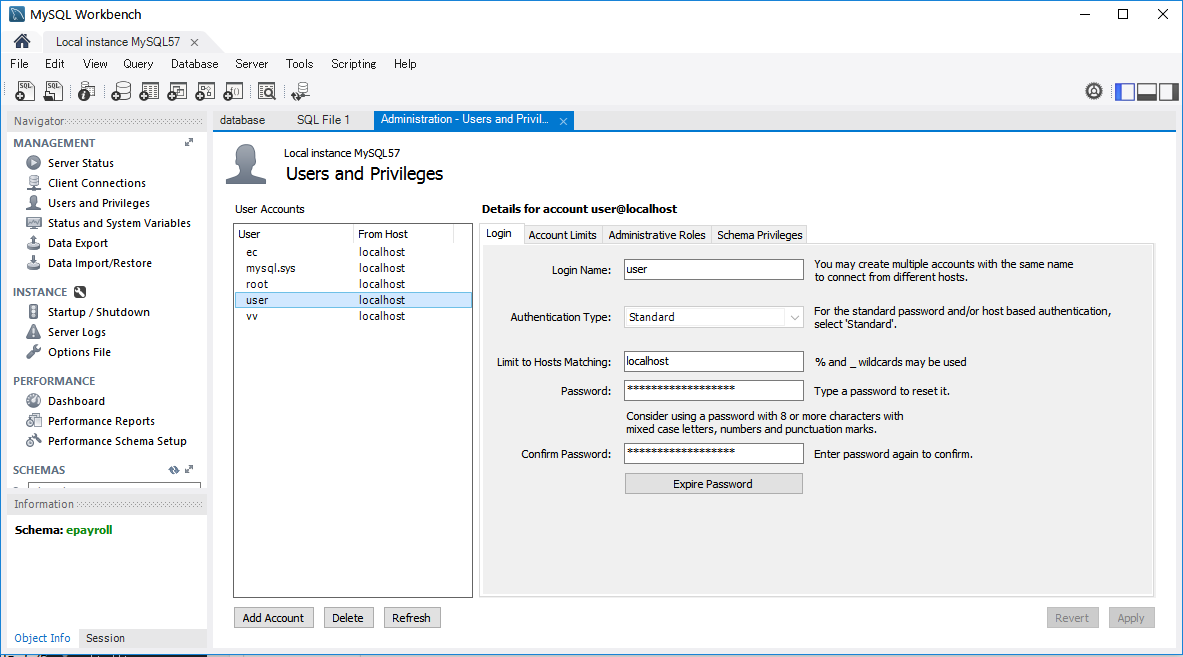Select Users and Privileges in Navigator
This screenshot has height=657, width=1183.
[x=99, y=203]
